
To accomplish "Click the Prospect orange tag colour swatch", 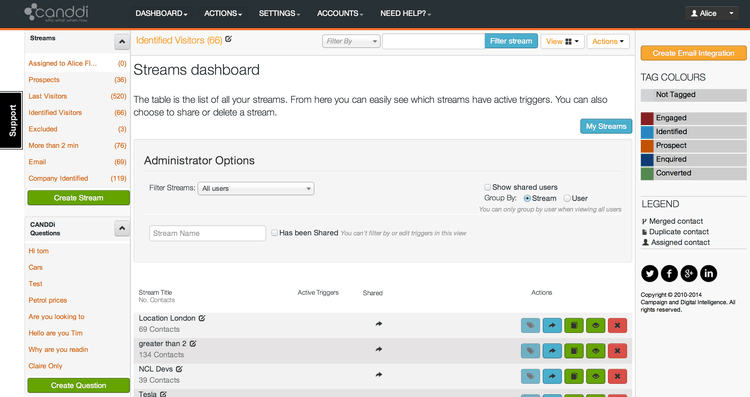I will [x=647, y=145].
